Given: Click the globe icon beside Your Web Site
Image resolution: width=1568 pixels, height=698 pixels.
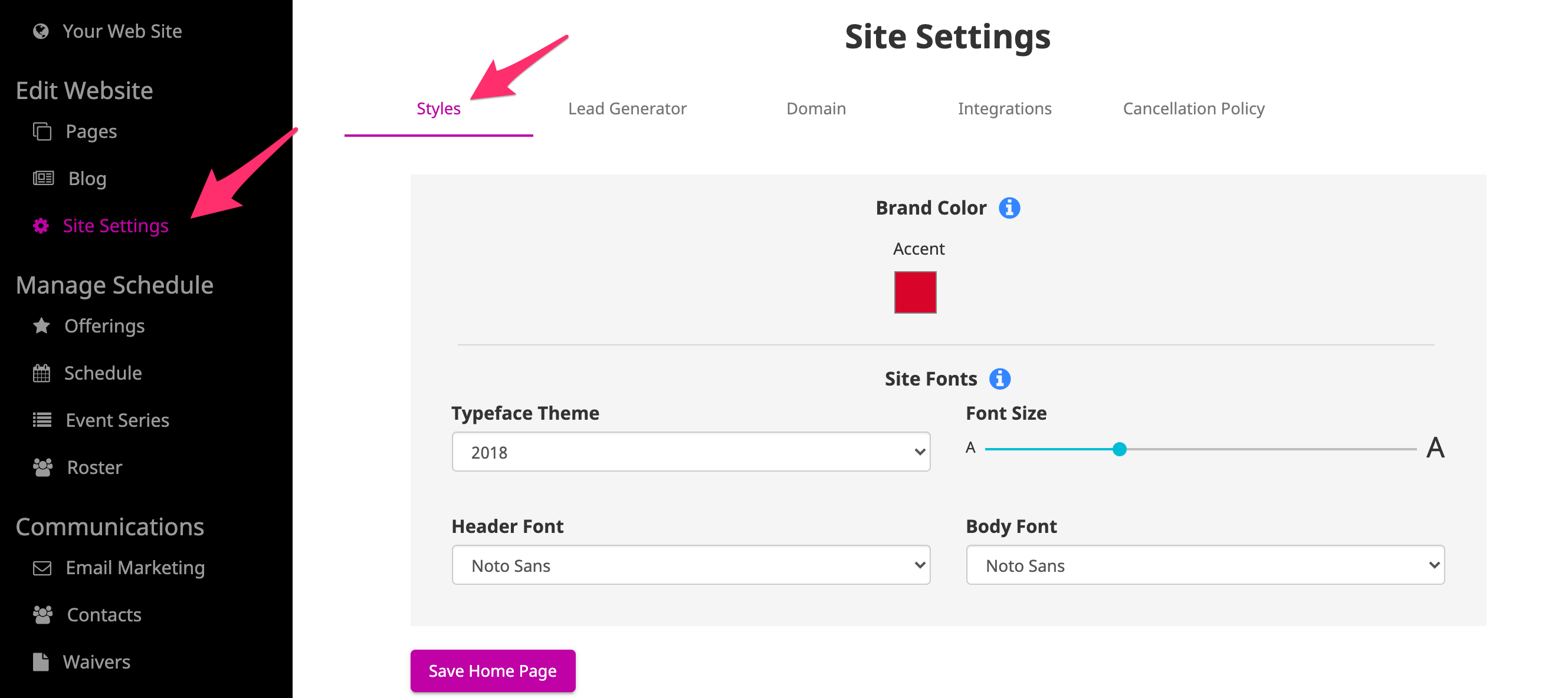Looking at the screenshot, I should point(41,31).
